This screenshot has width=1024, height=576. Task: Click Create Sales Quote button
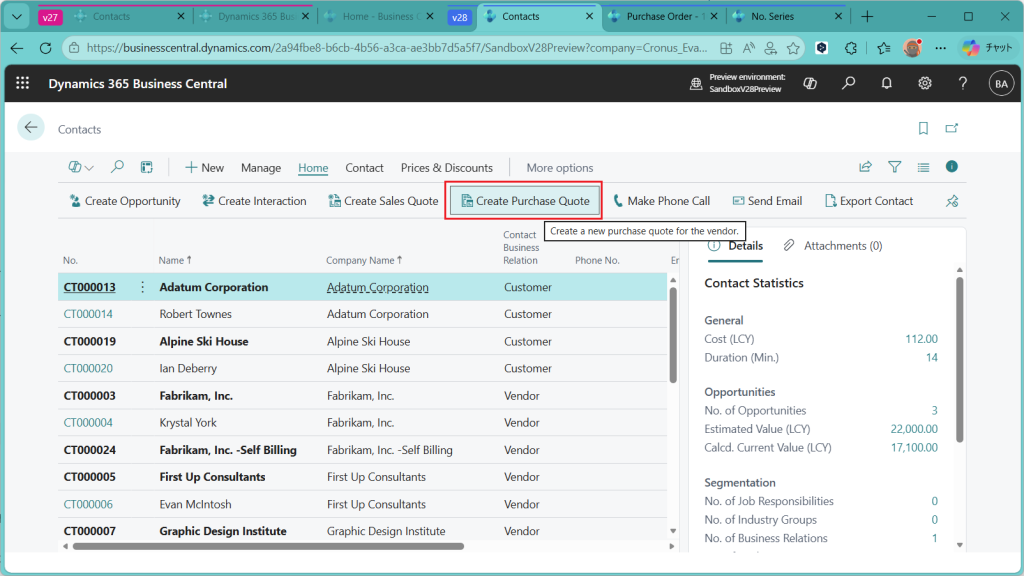(384, 201)
